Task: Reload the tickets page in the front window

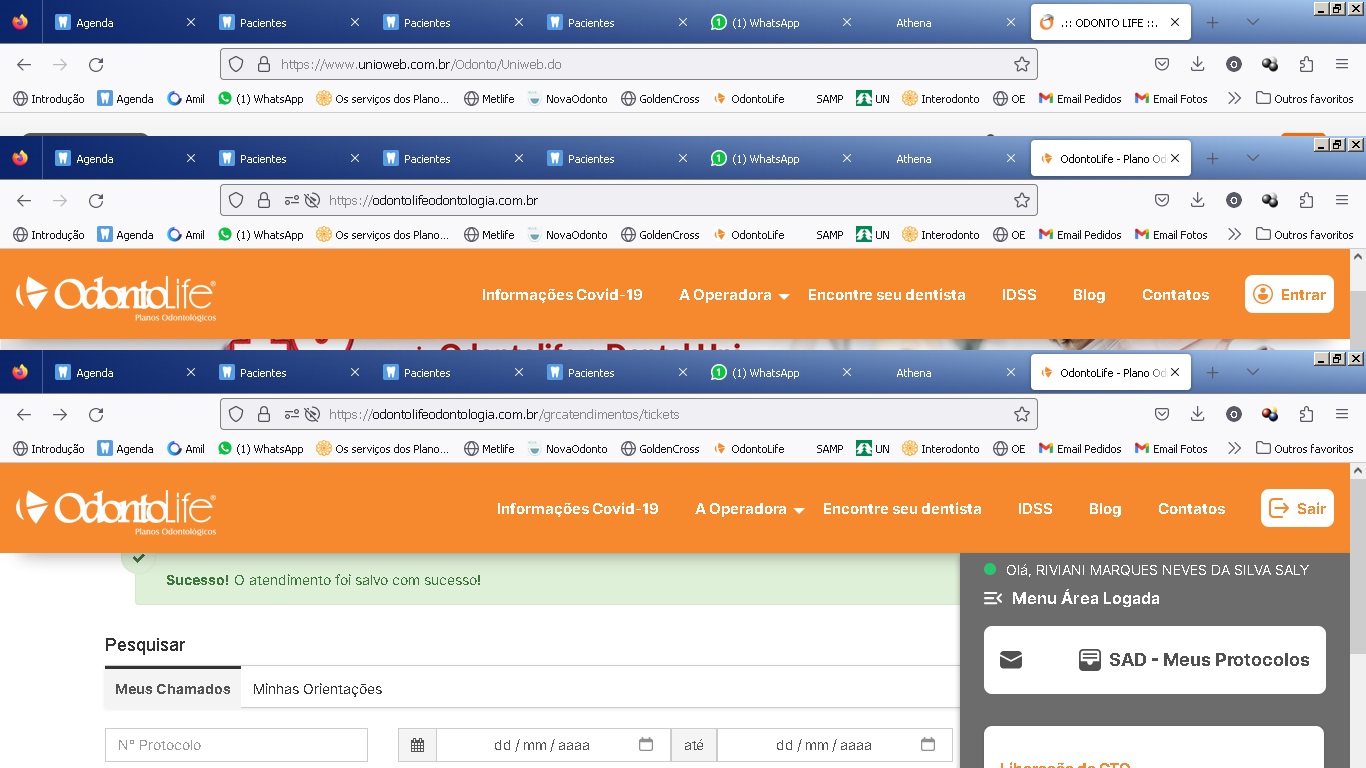Action: coord(96,414)
